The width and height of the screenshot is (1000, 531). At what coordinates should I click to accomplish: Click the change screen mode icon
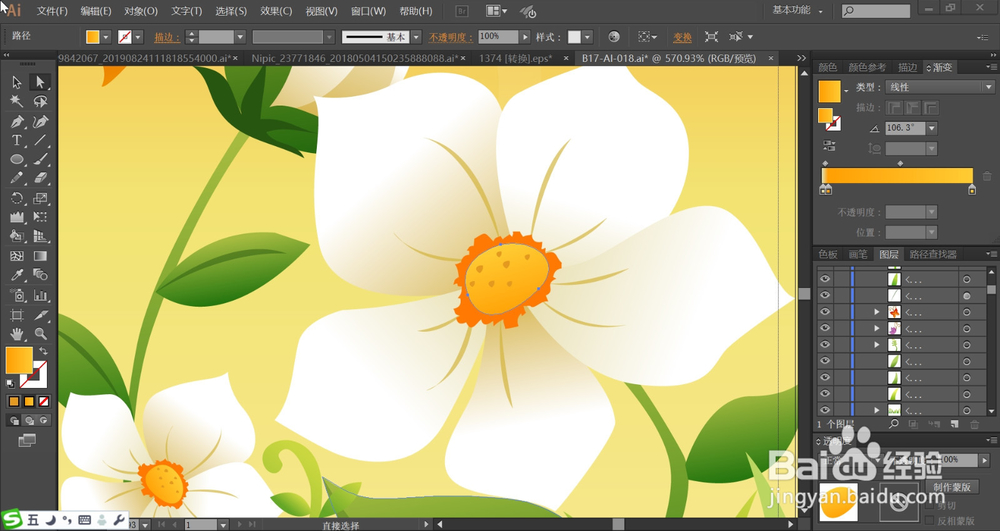point(27,440)
